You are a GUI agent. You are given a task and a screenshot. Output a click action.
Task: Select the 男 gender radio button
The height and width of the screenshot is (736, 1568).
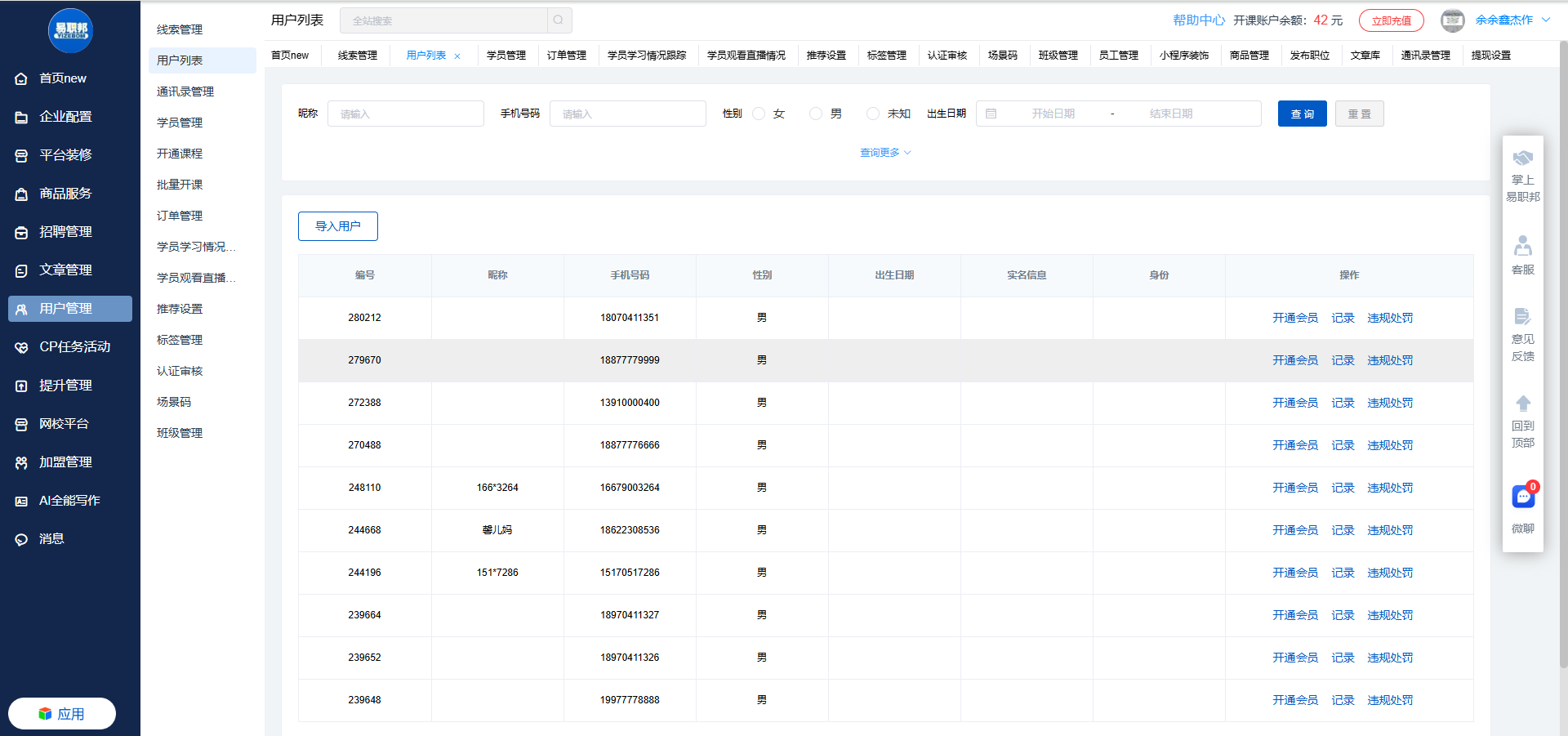coord(816,114)
